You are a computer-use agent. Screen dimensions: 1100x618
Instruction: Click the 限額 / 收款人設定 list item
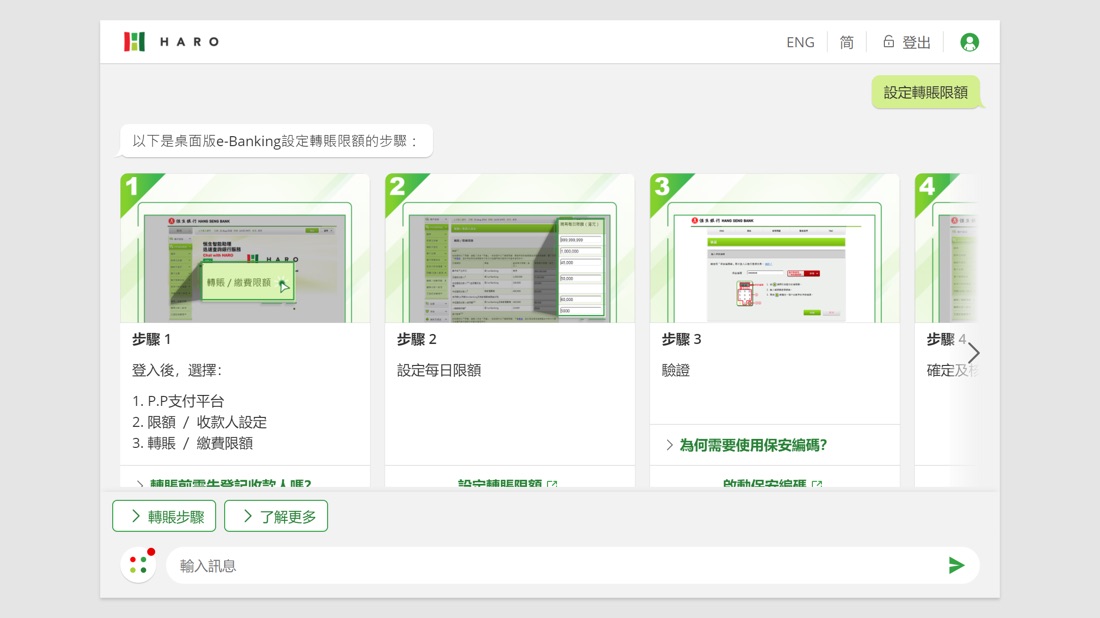point(199,422)
